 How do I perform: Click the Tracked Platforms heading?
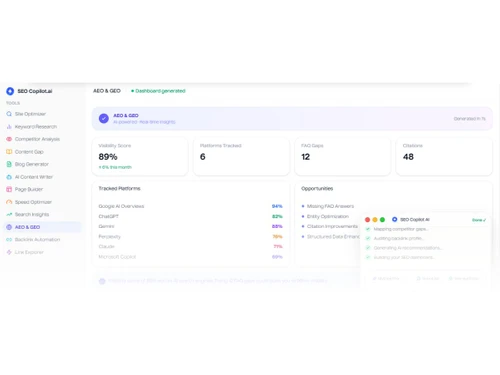coord(119,188)
